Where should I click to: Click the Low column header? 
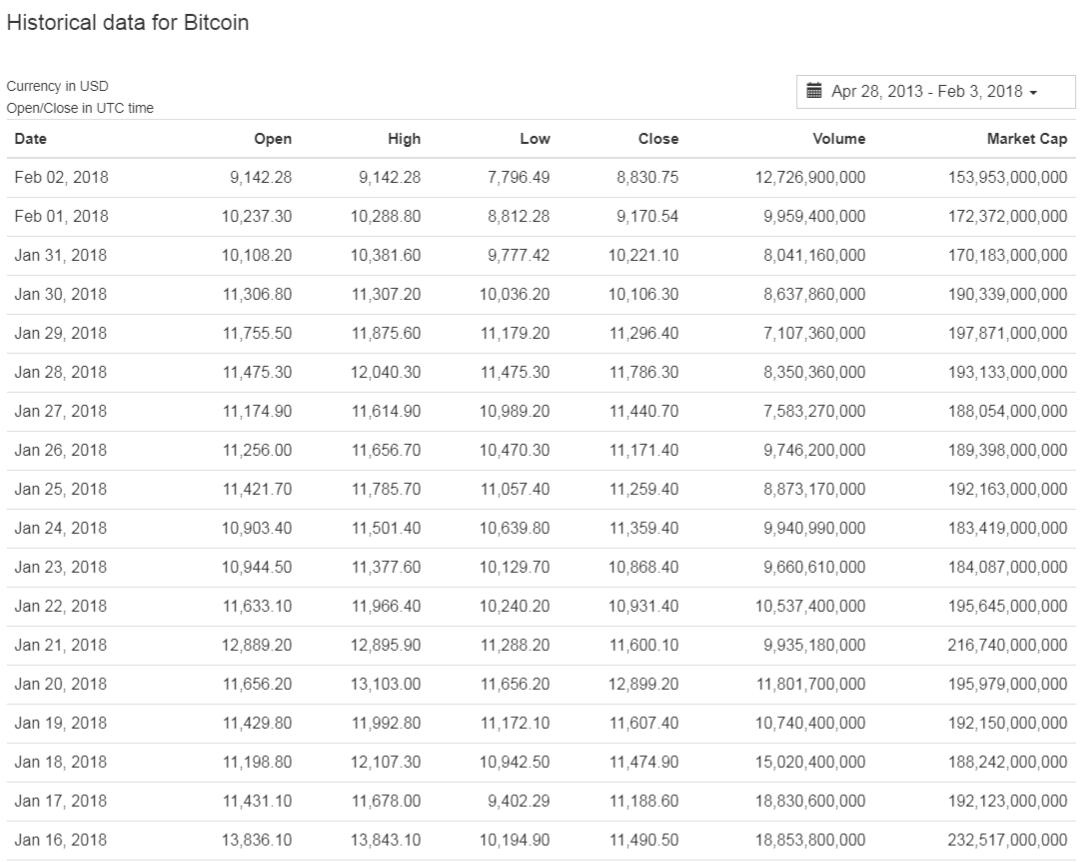534,139
